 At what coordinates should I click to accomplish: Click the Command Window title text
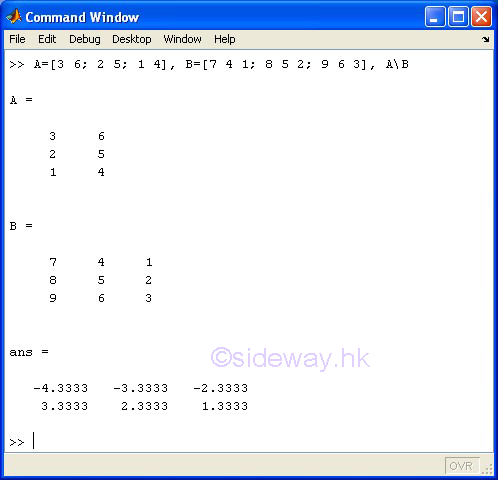pos(82,17)
